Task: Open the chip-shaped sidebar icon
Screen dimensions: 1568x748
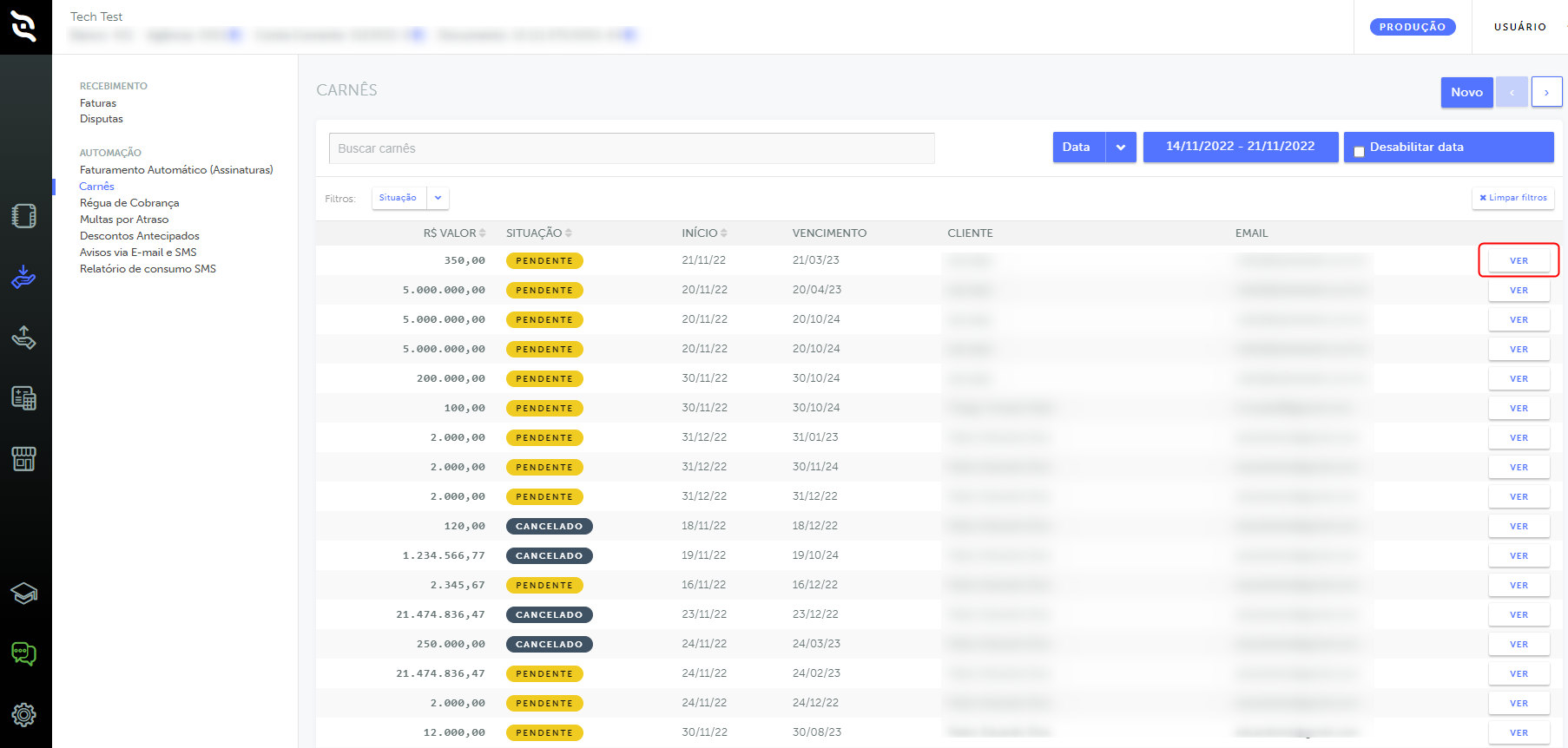Action: (x=24, y=216)
